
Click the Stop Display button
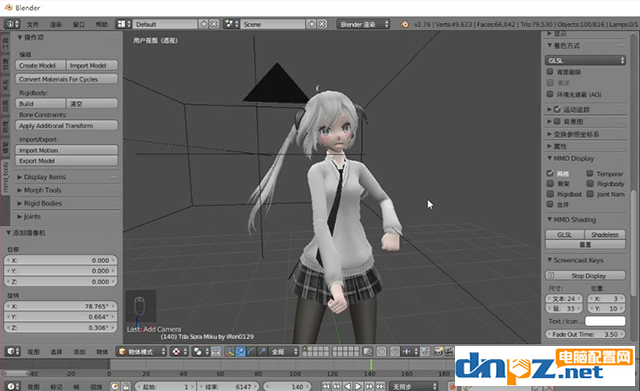point(586,275)
